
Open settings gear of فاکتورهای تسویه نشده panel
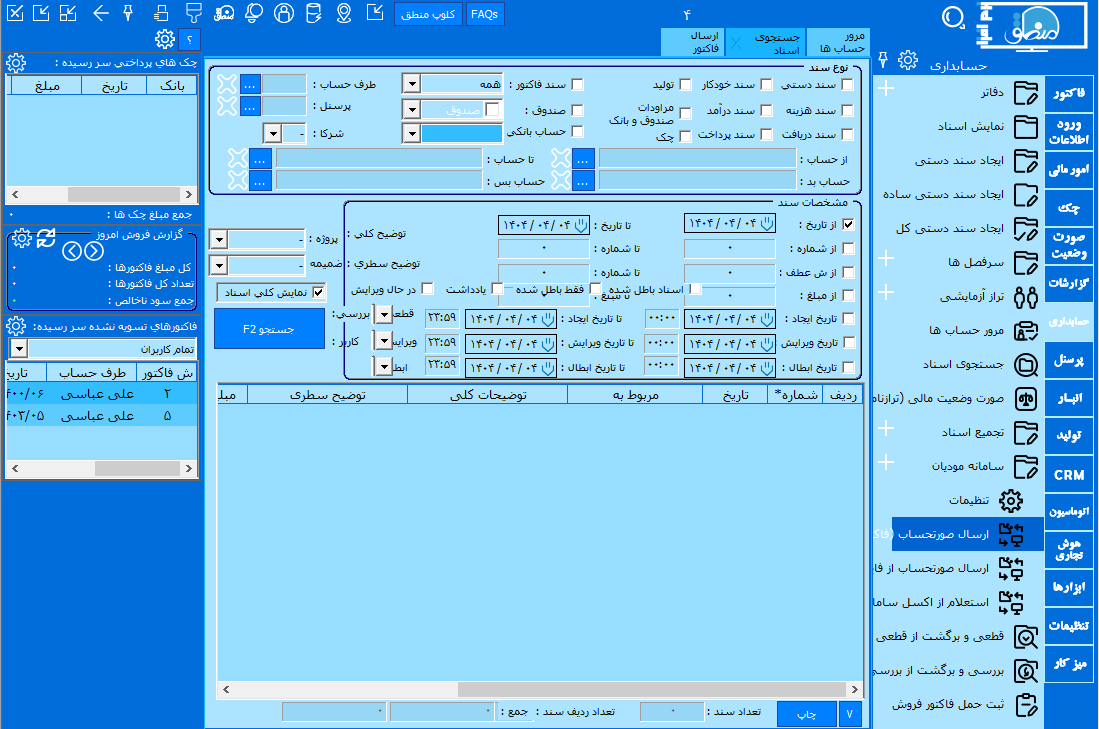tap(16, 326)
